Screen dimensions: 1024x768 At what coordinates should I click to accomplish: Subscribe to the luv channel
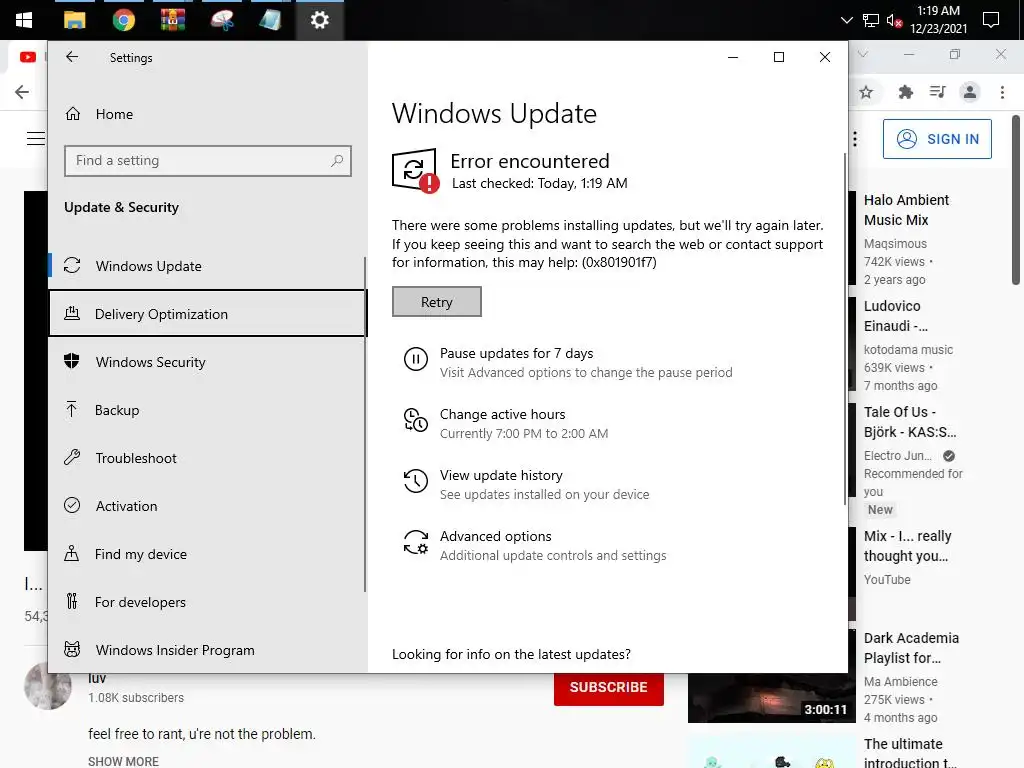tap(609, 688)
